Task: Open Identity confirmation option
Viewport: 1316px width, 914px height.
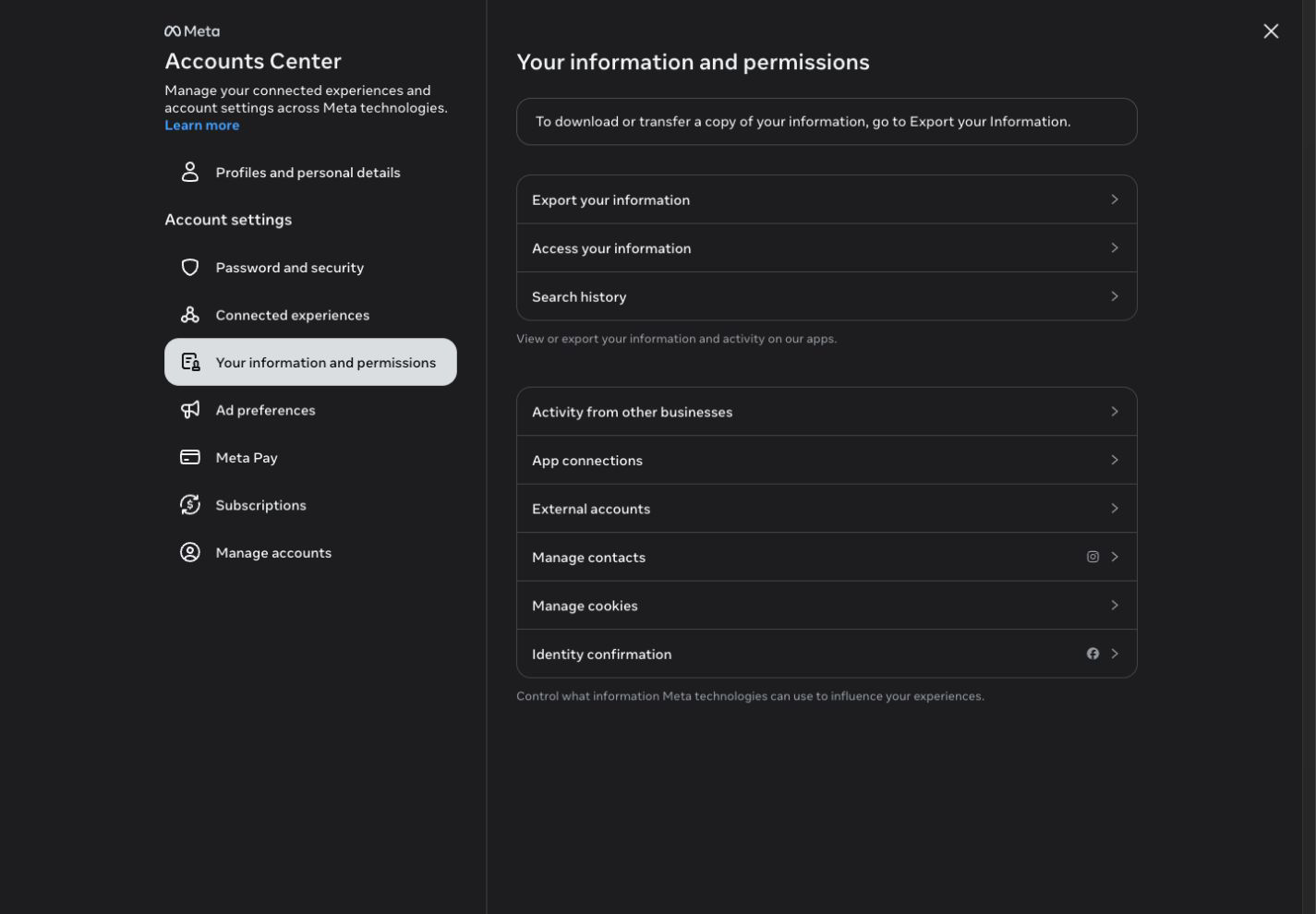Action: [x=827, y=654]
